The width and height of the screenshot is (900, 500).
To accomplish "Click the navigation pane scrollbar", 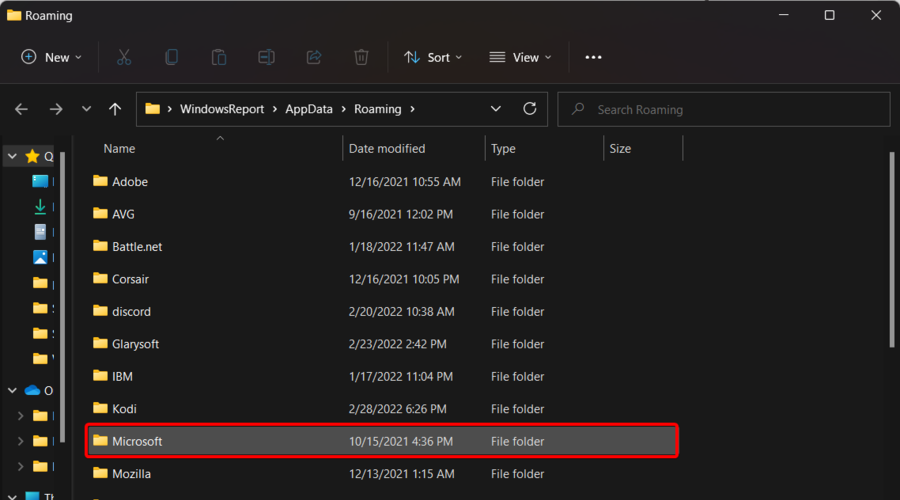I will 62,299.
